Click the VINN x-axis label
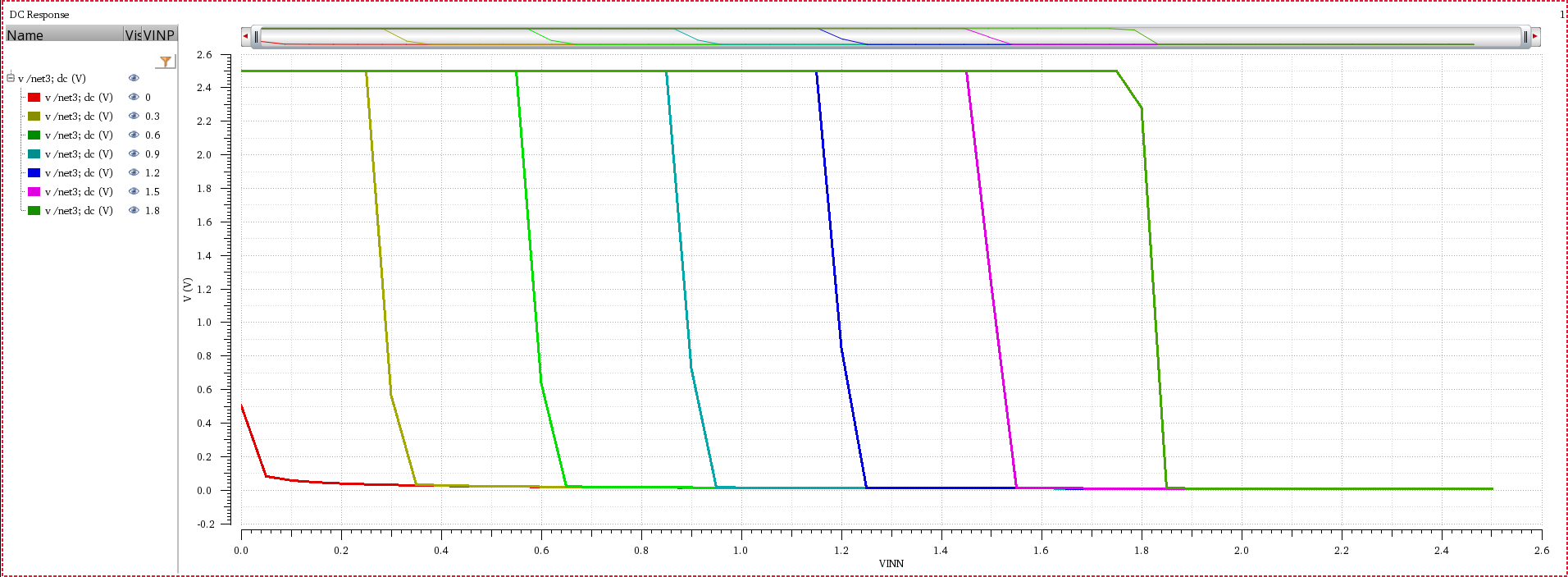The height and width of the screenshot is (577, 1568). point(891,563)
